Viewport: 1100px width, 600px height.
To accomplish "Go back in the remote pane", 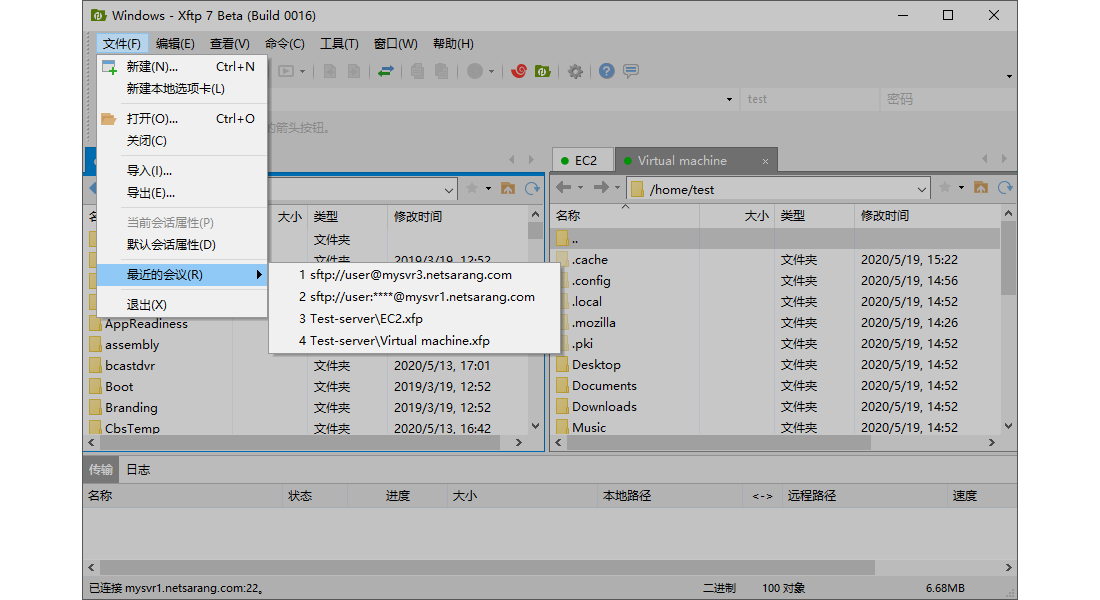I will coord(563,187).
